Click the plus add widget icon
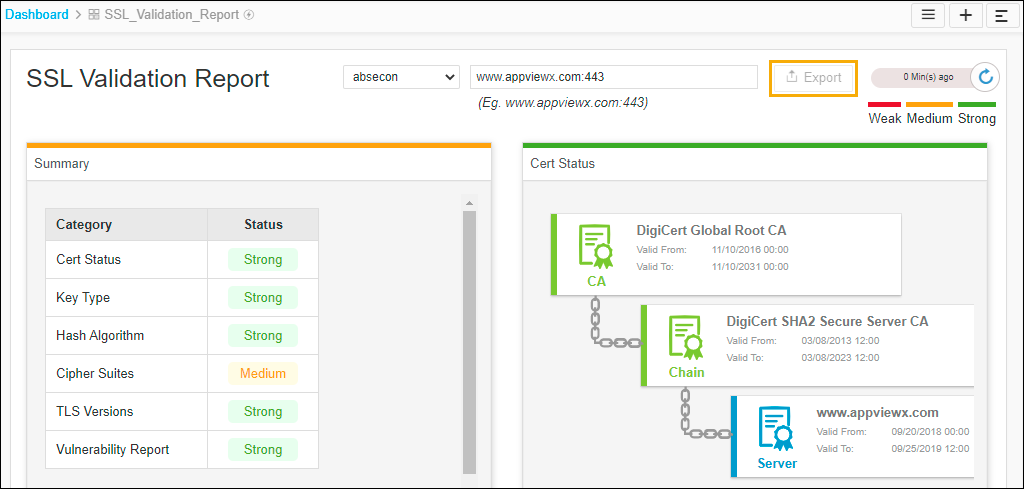 pyautogui.click(x=966, y=16)
